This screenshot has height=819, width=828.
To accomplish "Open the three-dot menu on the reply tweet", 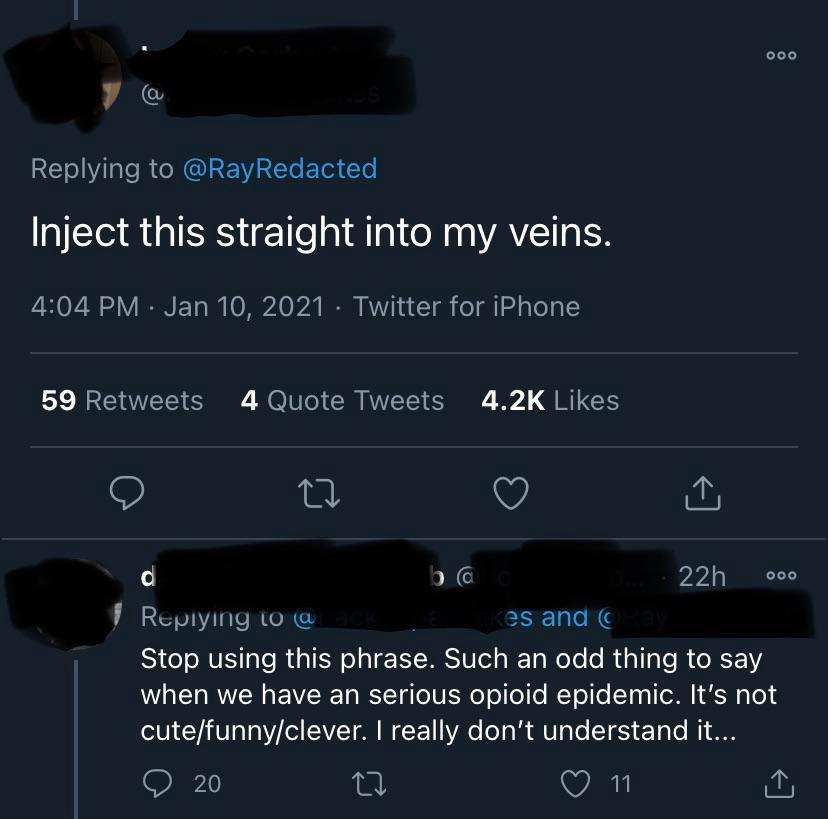I will click(x=780, y=575).
